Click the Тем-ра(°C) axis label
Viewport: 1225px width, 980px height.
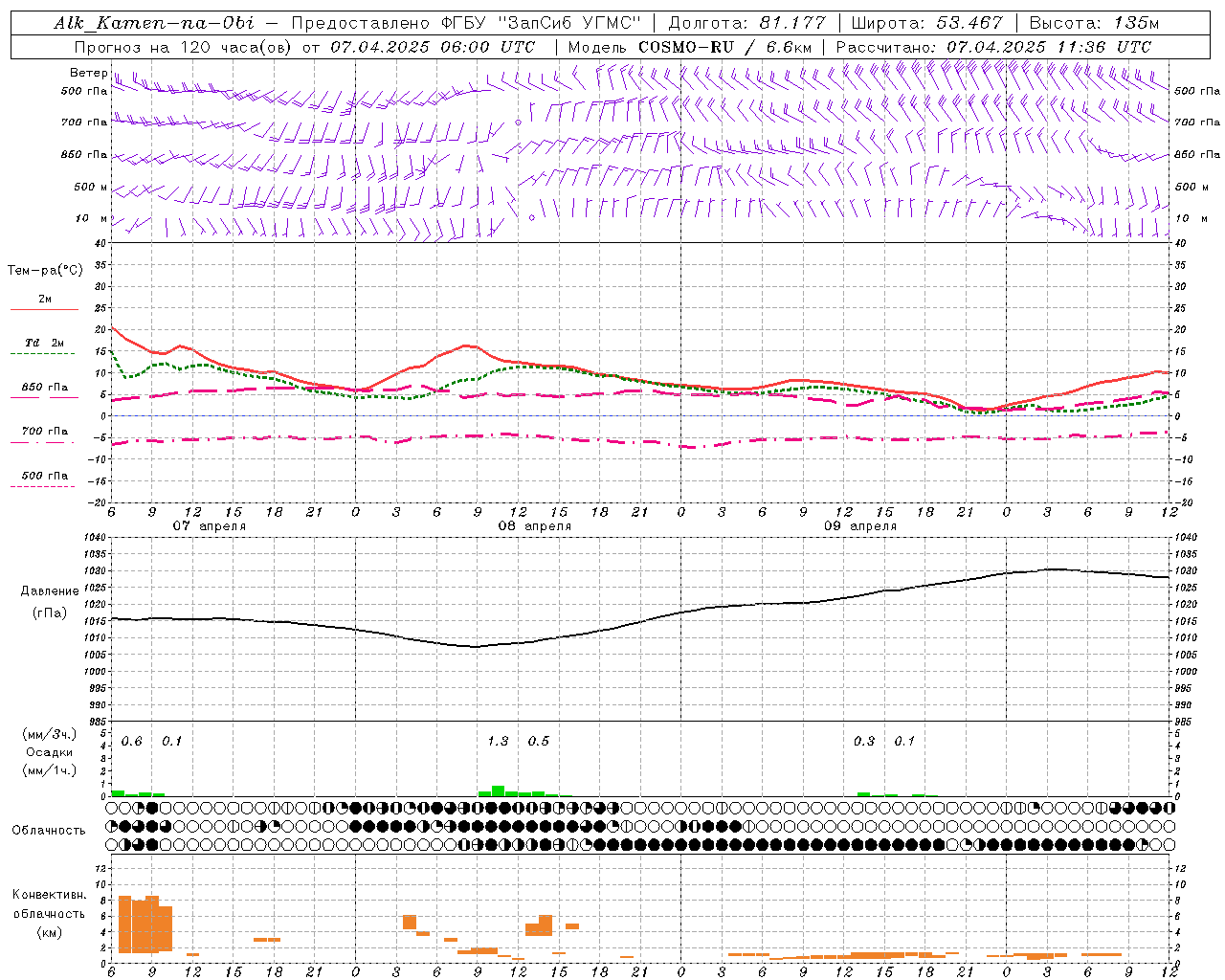tap(45, 271)
